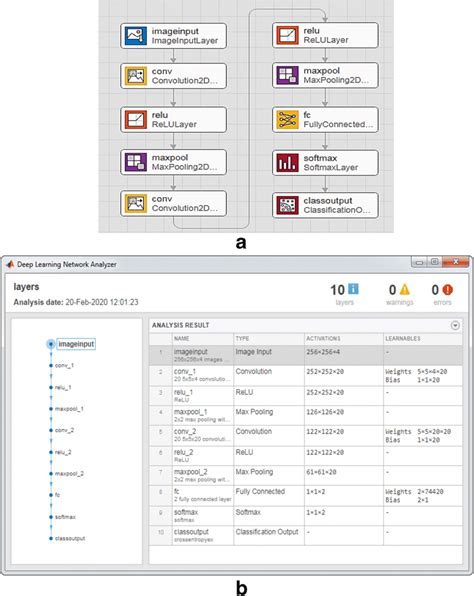Image resolution: width=474 pixels, height=596 pixels.
Task: Select the left-column maxpool purple grid icon
Action: pos(136,162)
